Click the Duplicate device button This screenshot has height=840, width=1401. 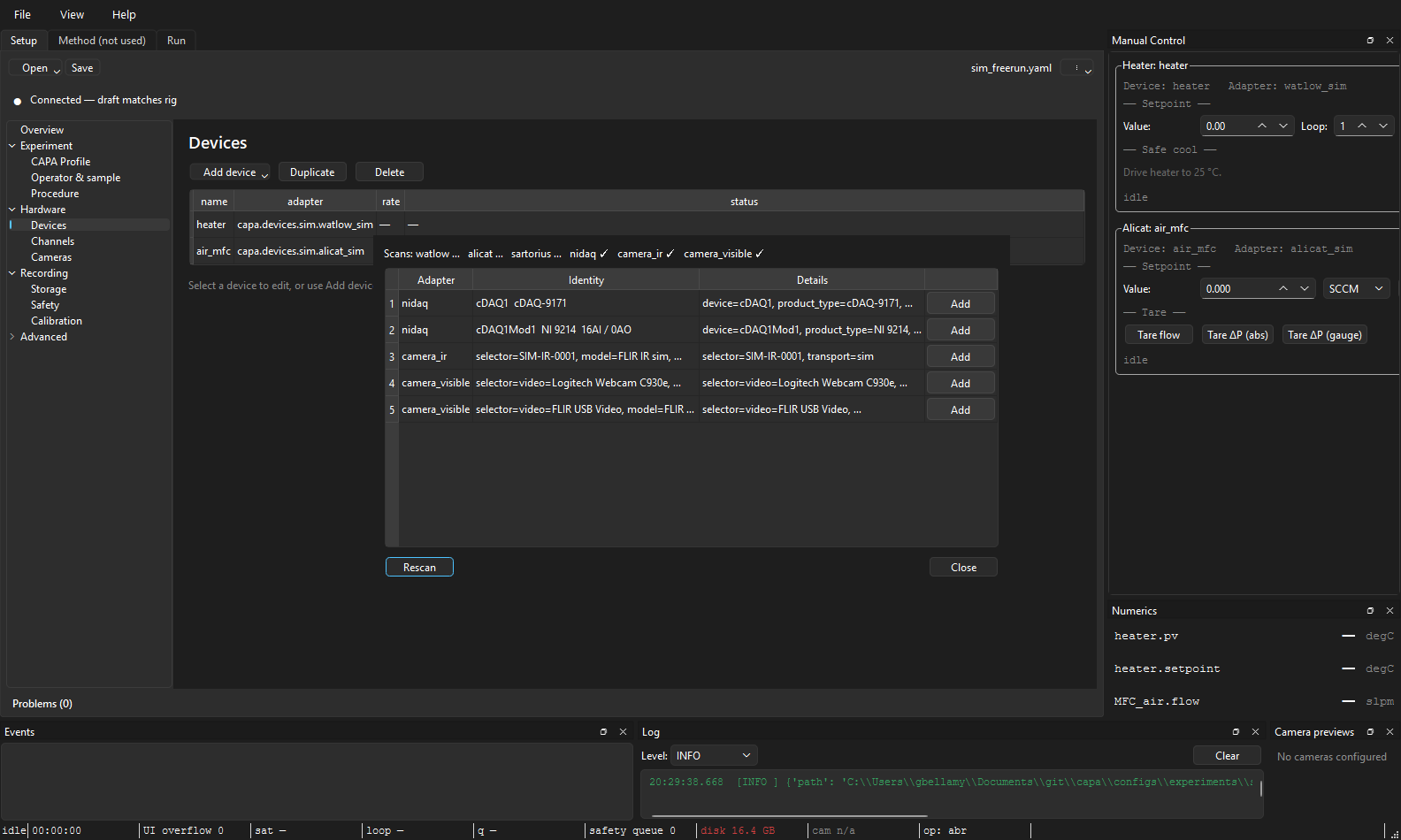pos(312,172)
